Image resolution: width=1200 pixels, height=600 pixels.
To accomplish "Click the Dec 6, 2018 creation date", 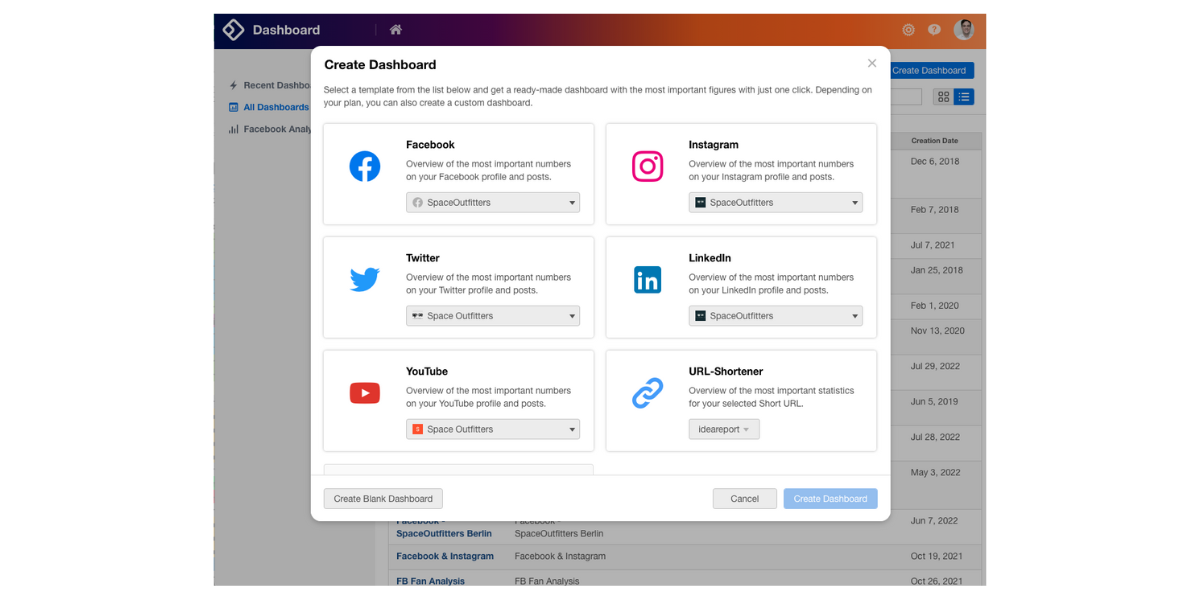I will point(935,161).
